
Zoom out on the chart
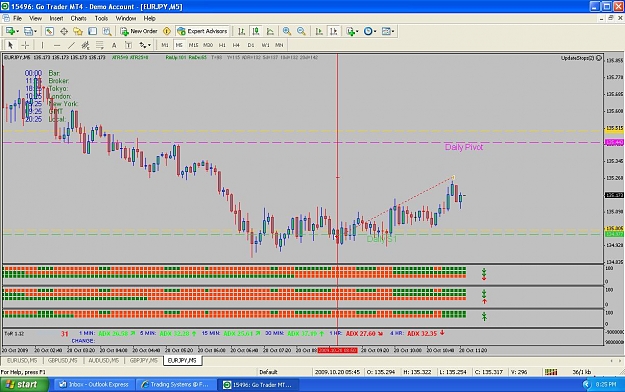point(301,31)
